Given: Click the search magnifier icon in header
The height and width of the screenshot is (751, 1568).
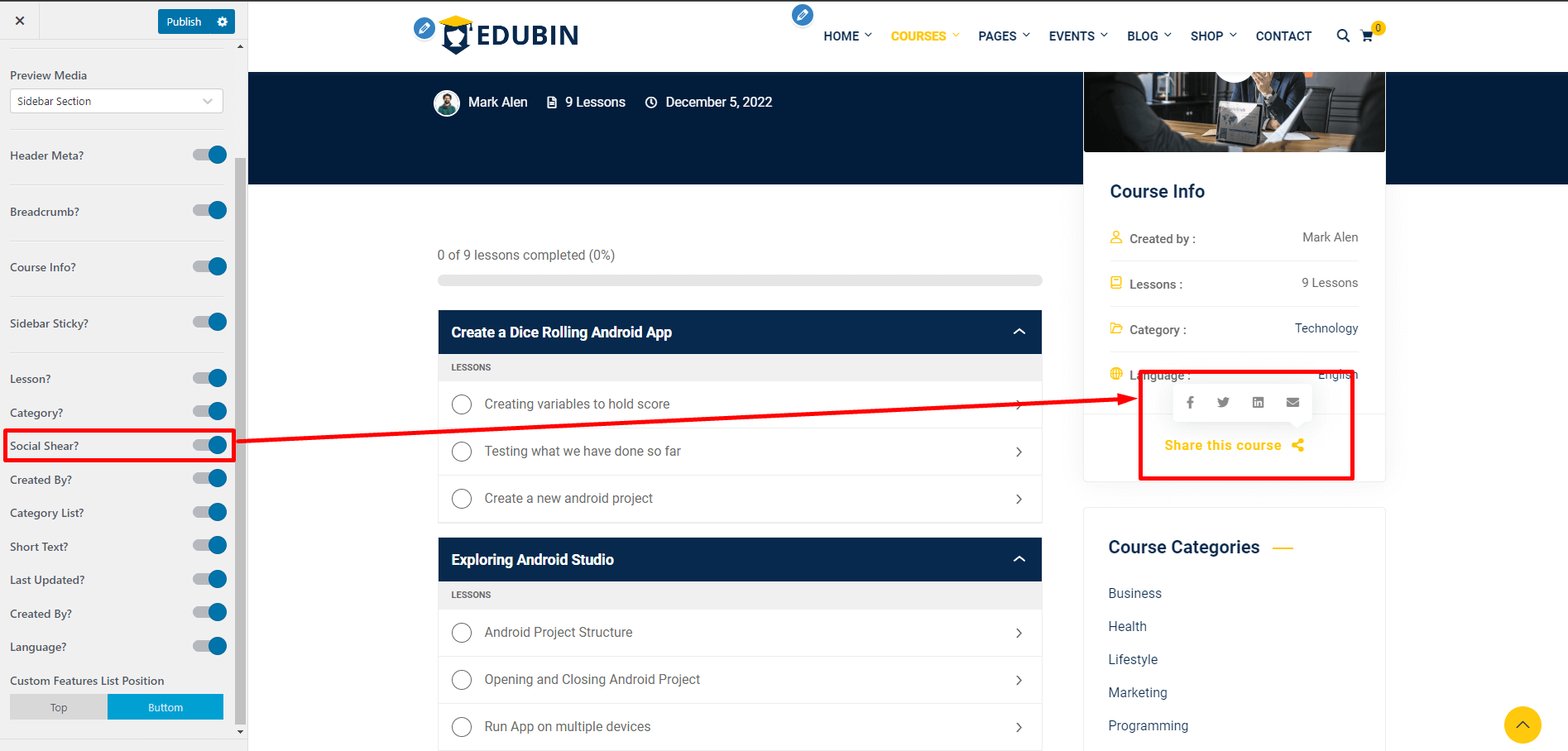Looking at the screenshot, I should pyautogui.click(x=1342, y=36).
